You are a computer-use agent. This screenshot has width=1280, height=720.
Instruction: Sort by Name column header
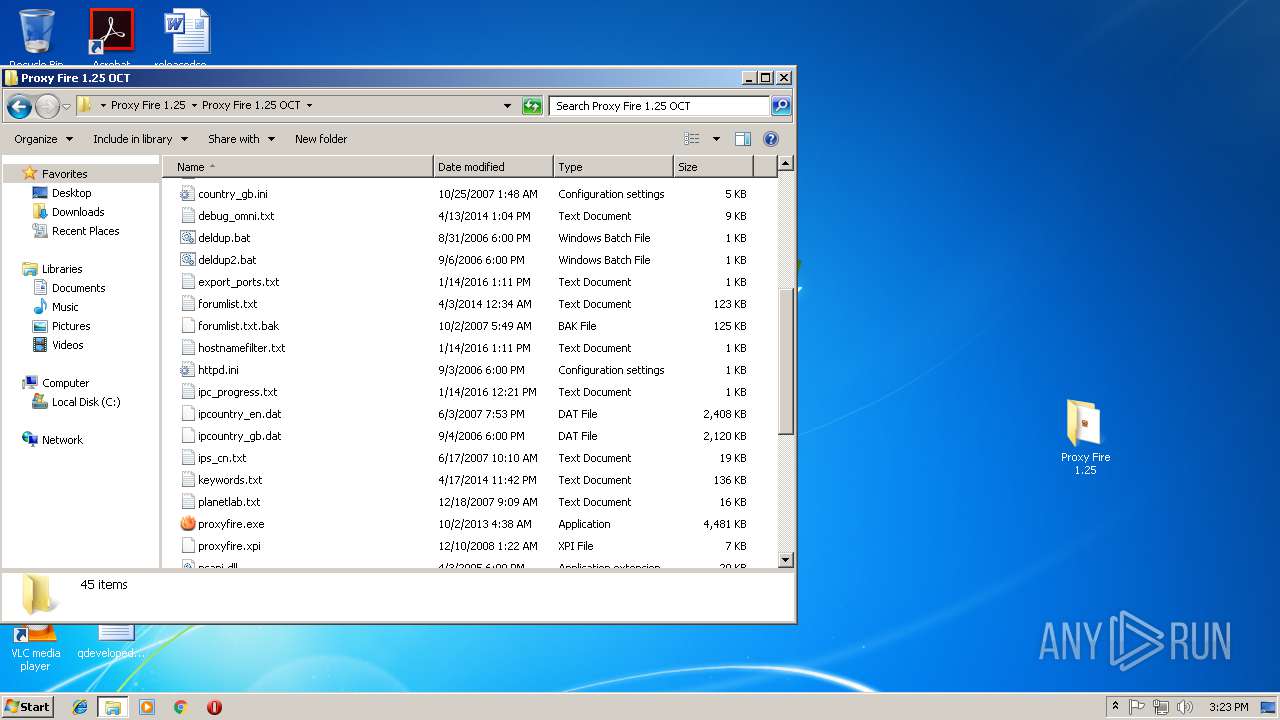(x=298, y=167)
